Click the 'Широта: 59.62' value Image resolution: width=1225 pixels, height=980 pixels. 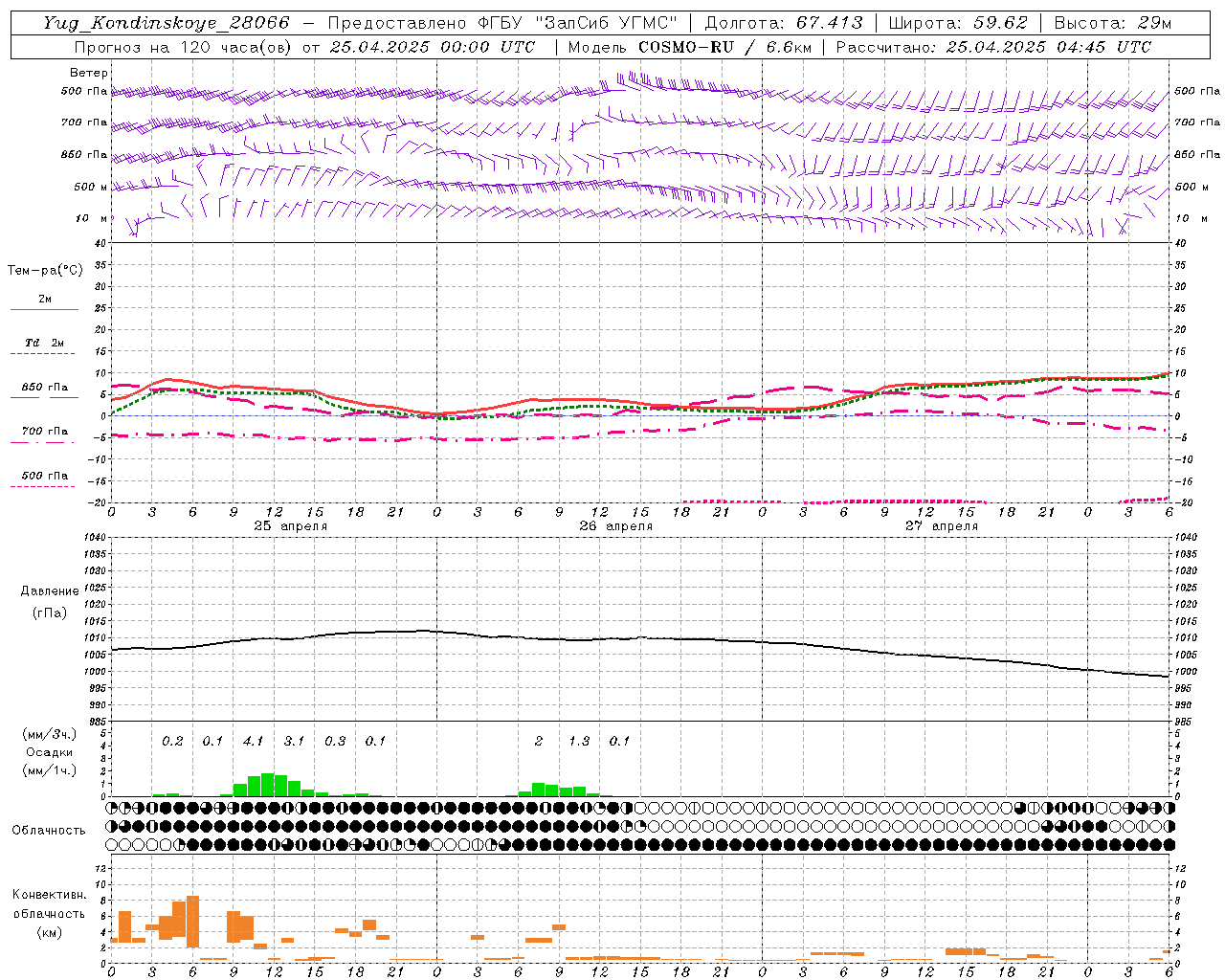tap(958, 23)
